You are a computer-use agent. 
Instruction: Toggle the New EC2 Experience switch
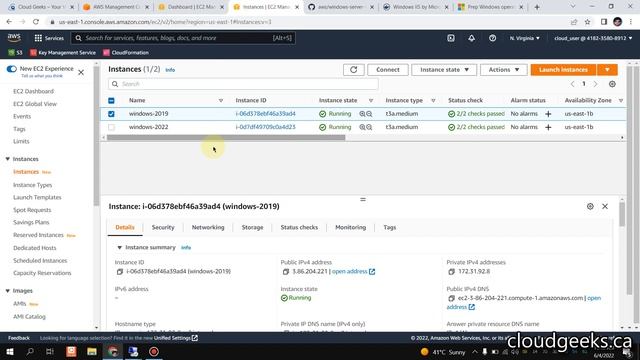pyautogui.click(x=11, y=69)
